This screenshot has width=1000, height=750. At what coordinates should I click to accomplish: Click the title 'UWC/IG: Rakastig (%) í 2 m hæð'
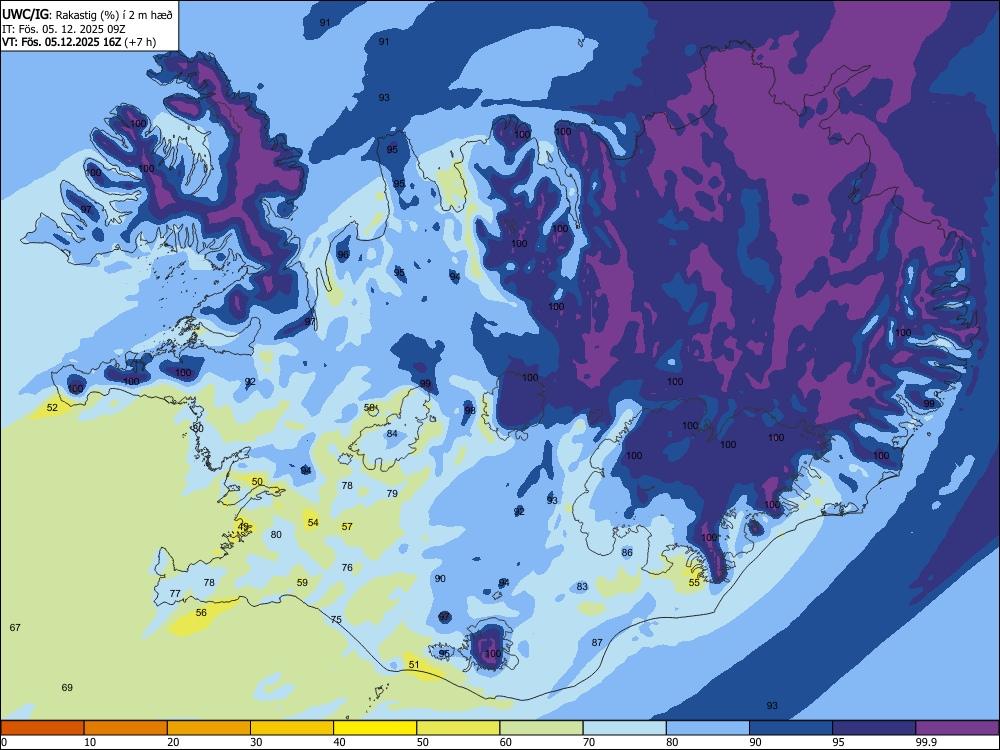(87, 15)
